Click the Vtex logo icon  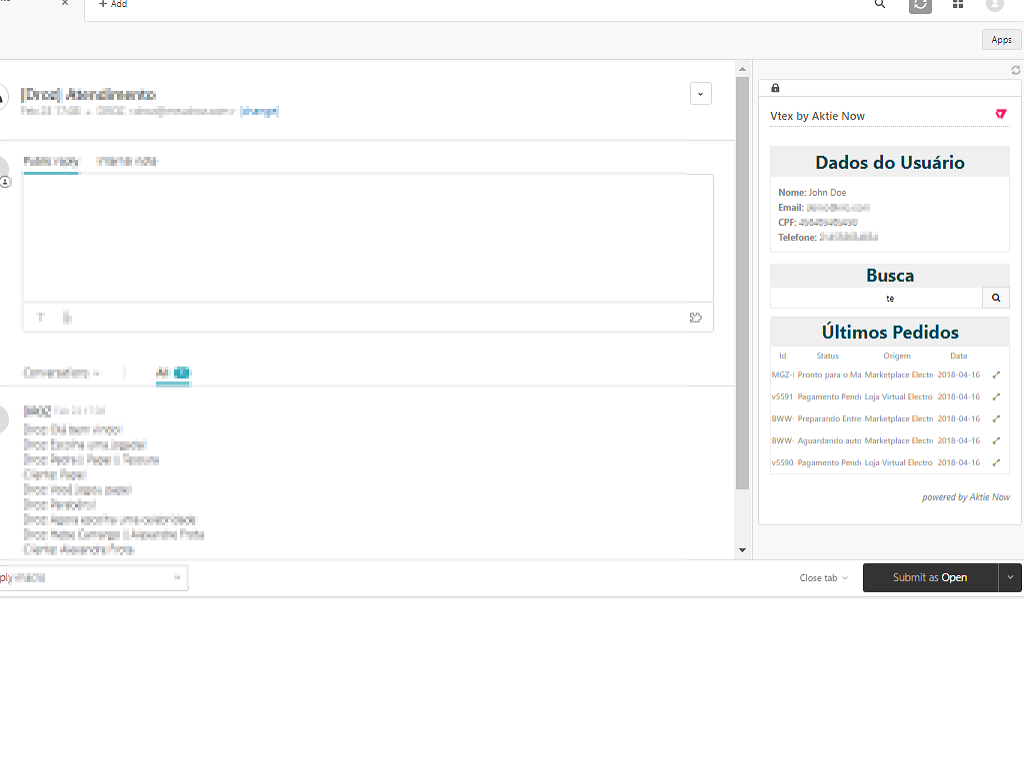(1001, 115)
